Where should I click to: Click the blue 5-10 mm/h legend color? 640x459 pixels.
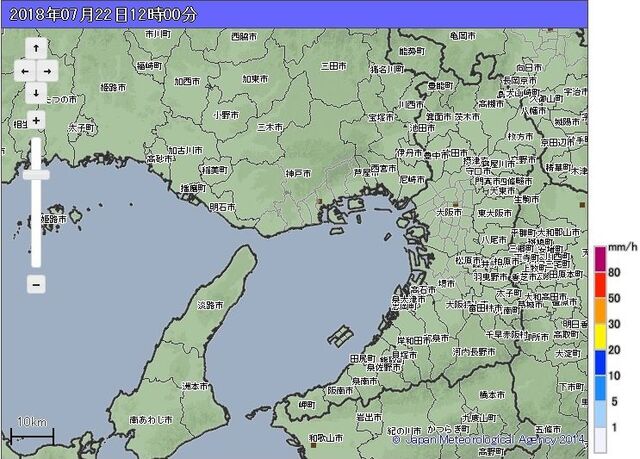(x=600, y=388)
